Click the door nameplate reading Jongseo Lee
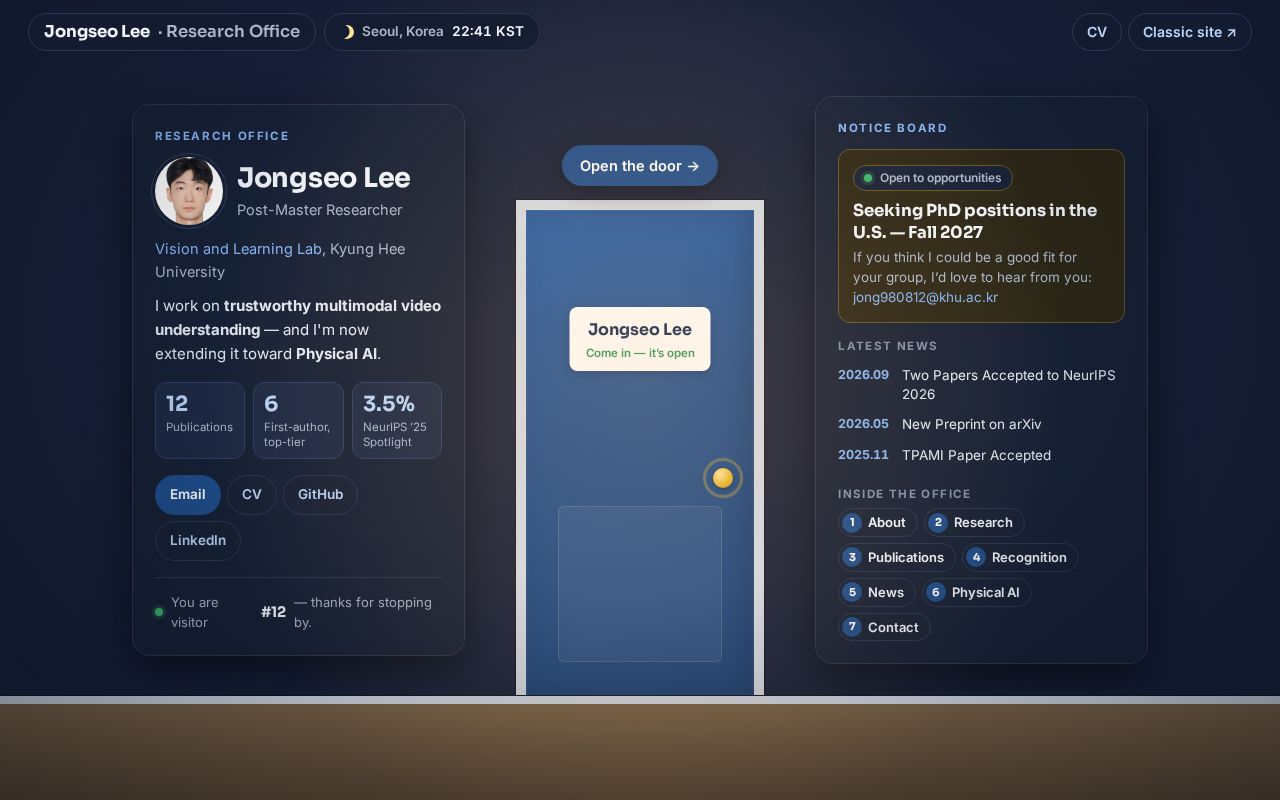This screenshot has height=800, width=1280. (640, 339)
